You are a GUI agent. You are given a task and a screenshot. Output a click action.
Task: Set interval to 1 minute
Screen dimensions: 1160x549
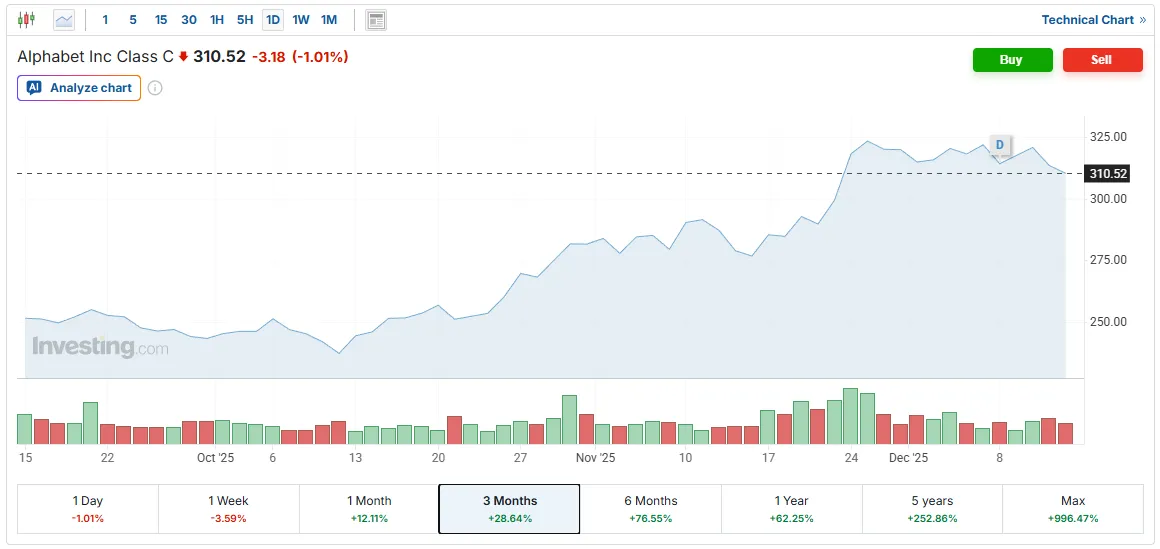pyautogui.click(x=105, y=19)
